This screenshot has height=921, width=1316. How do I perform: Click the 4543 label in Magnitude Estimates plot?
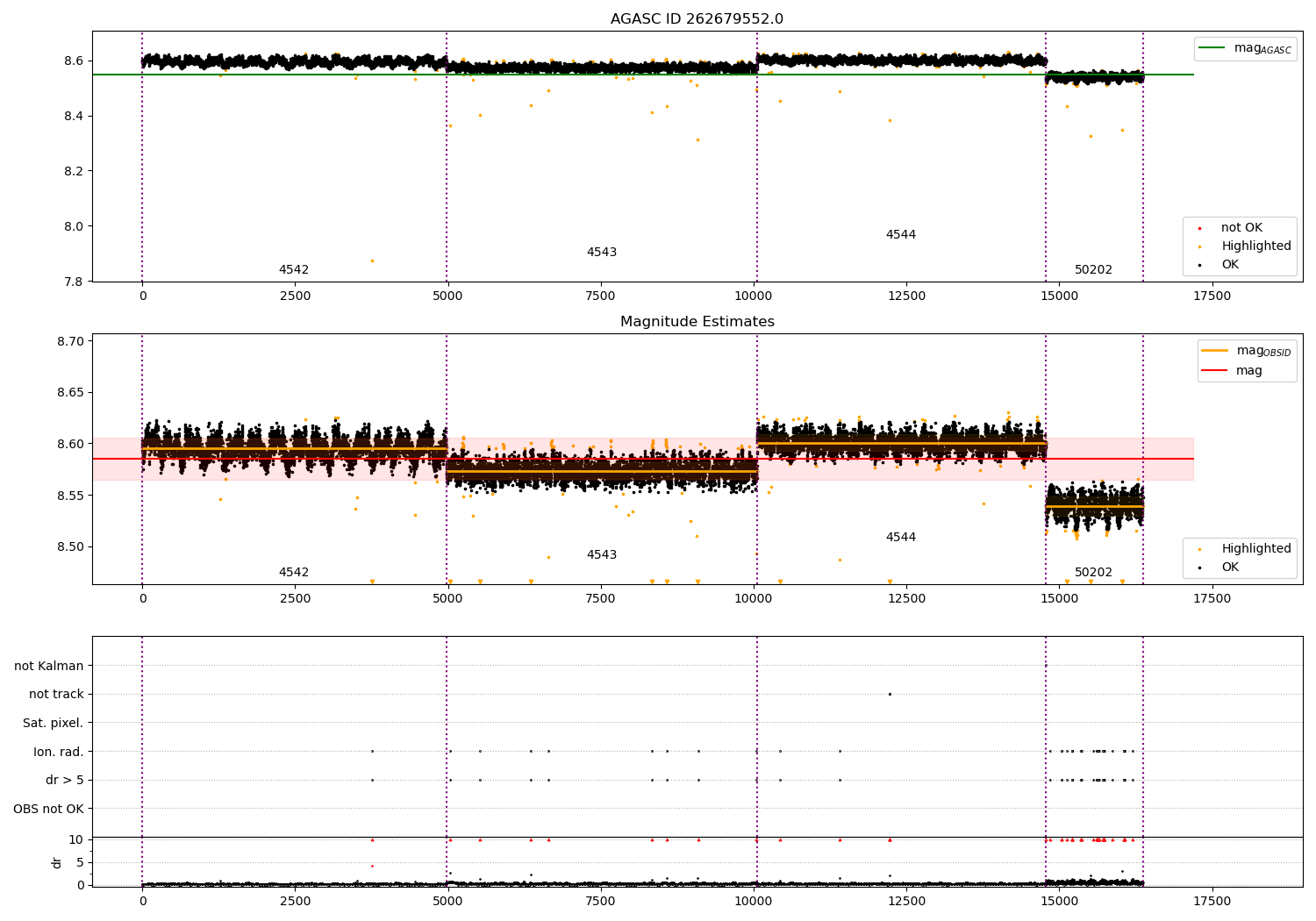click(x=602, y=555)
